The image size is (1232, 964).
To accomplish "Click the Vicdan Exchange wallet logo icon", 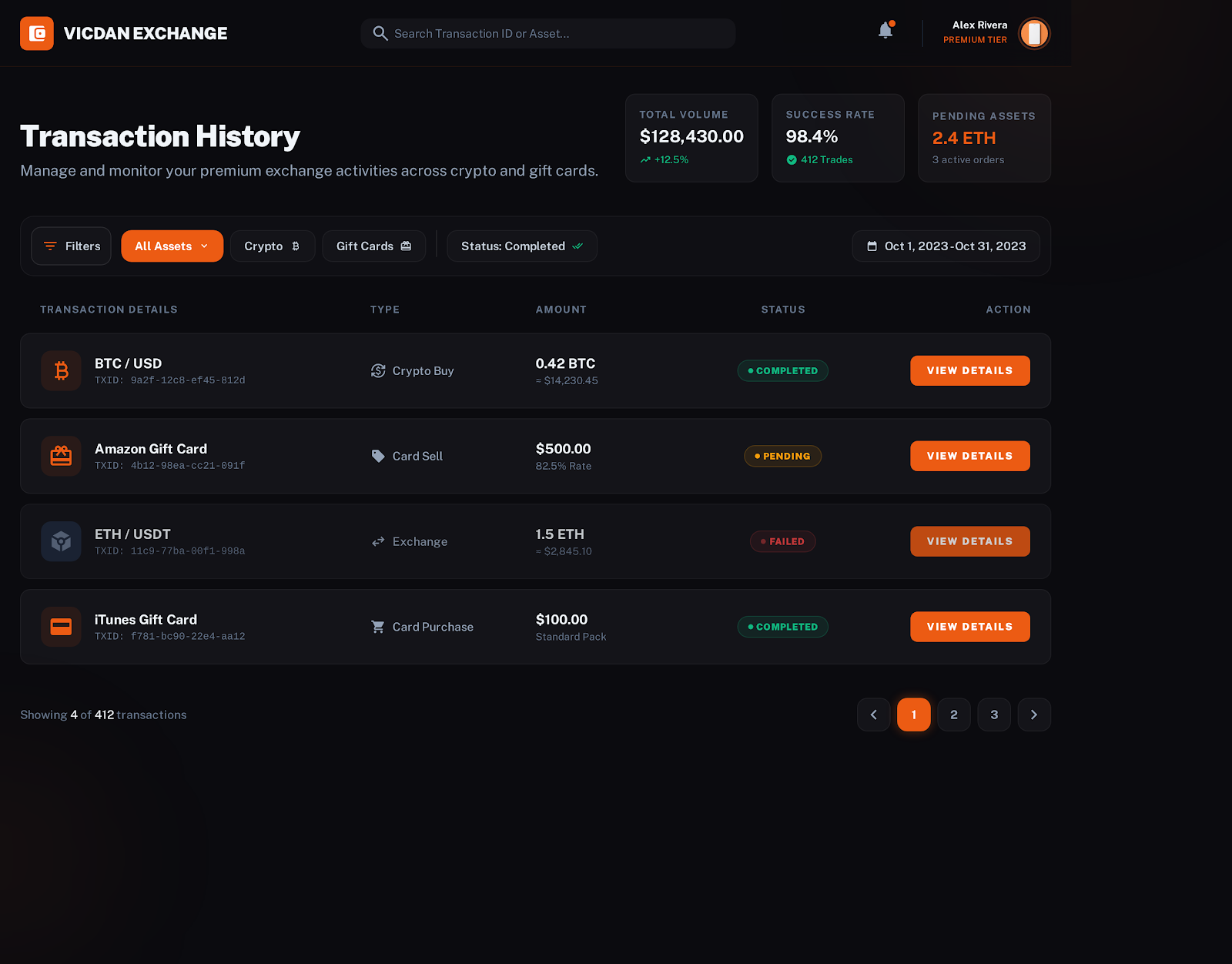I will point(37,34).
